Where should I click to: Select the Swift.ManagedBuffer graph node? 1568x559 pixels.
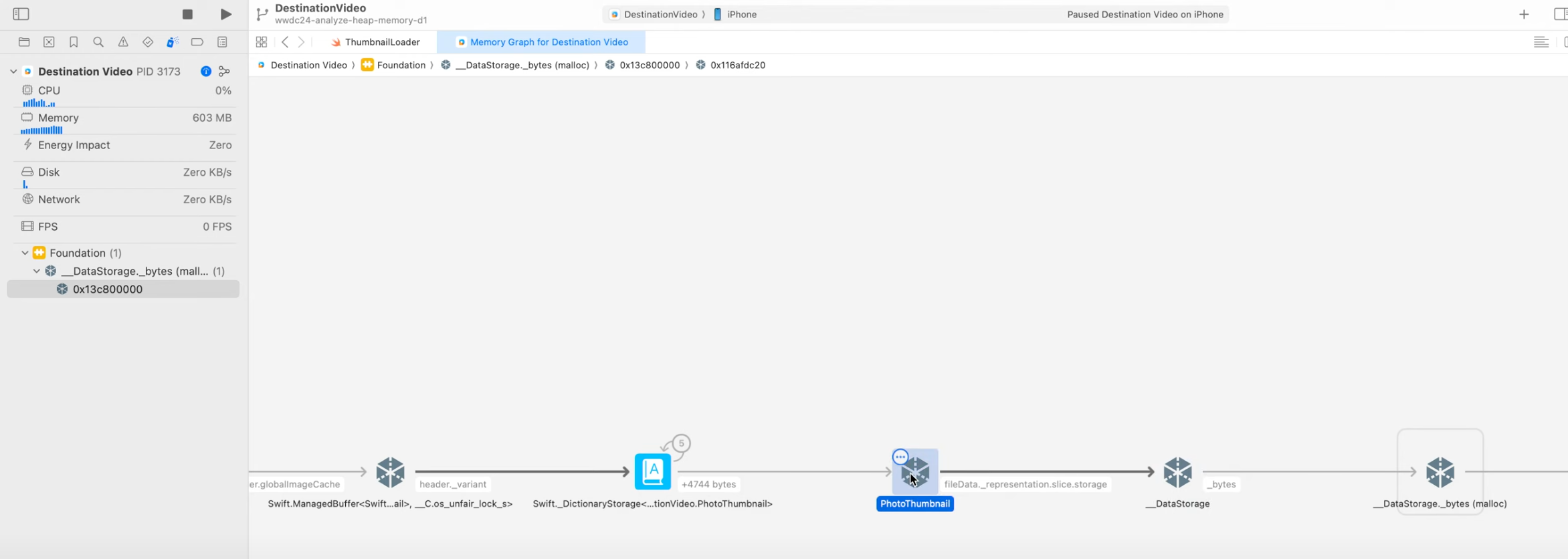pyautogui.click(x=390, y=472)
